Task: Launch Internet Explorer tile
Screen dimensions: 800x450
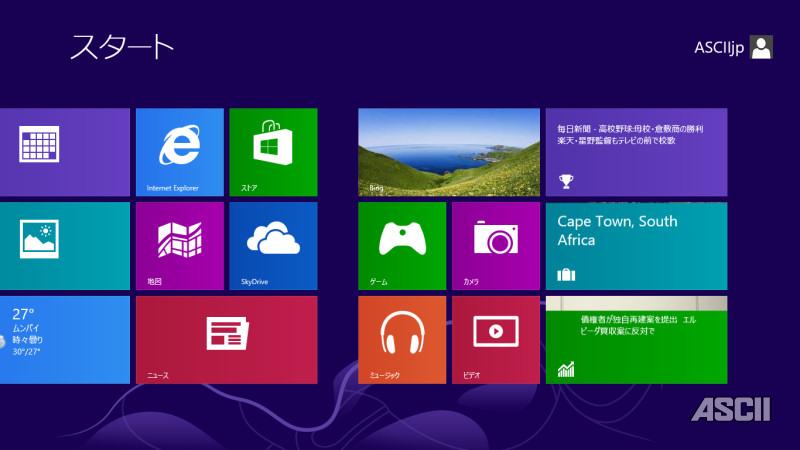Action: click(x=180, y=152)
